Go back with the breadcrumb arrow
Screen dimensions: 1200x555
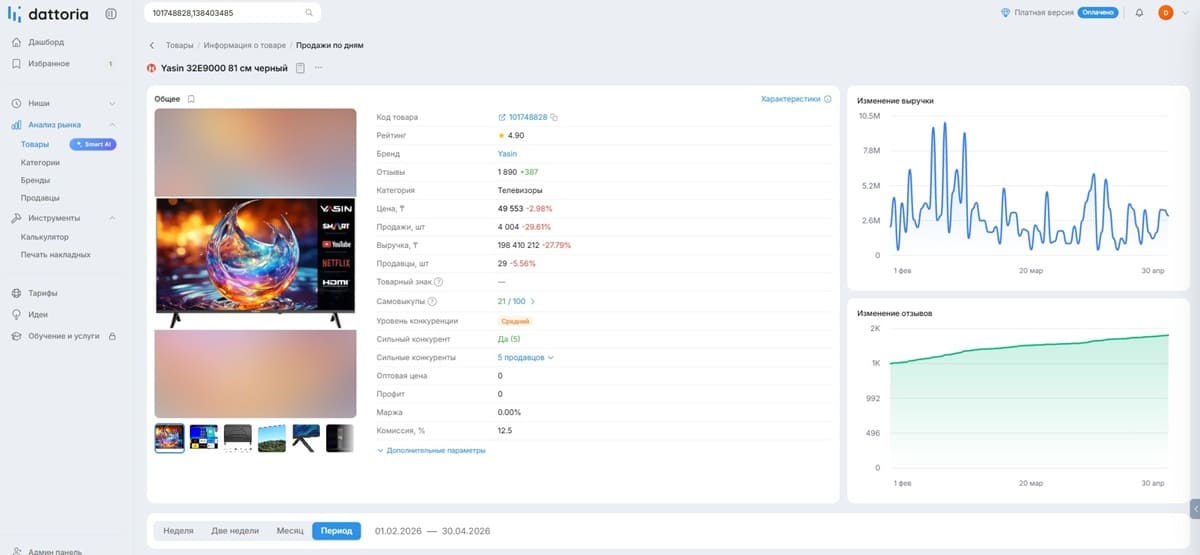coord(152,46)
